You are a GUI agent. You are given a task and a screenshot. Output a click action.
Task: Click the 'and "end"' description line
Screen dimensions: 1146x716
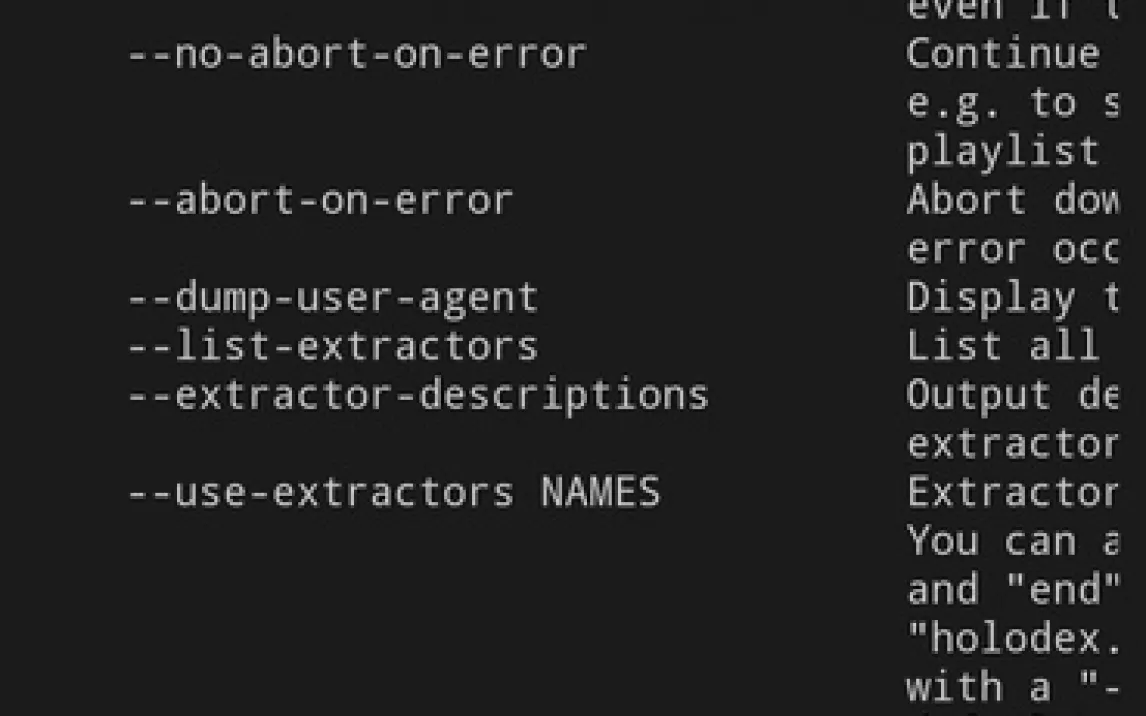[1011, 589]
